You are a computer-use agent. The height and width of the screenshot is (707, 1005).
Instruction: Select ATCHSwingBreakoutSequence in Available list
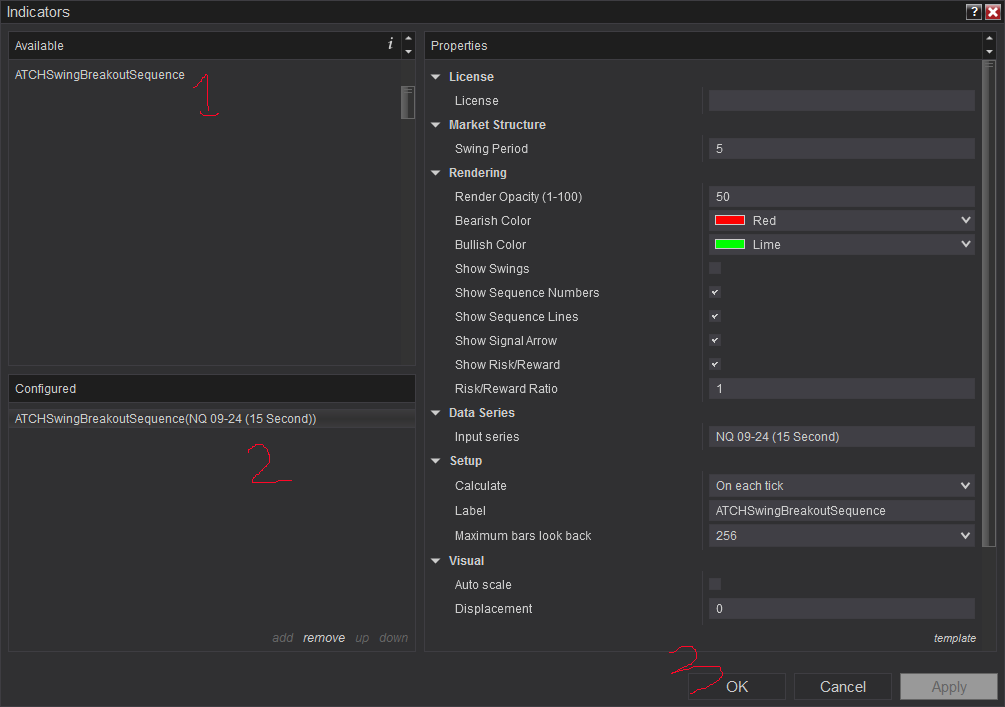tap(99, 75)
